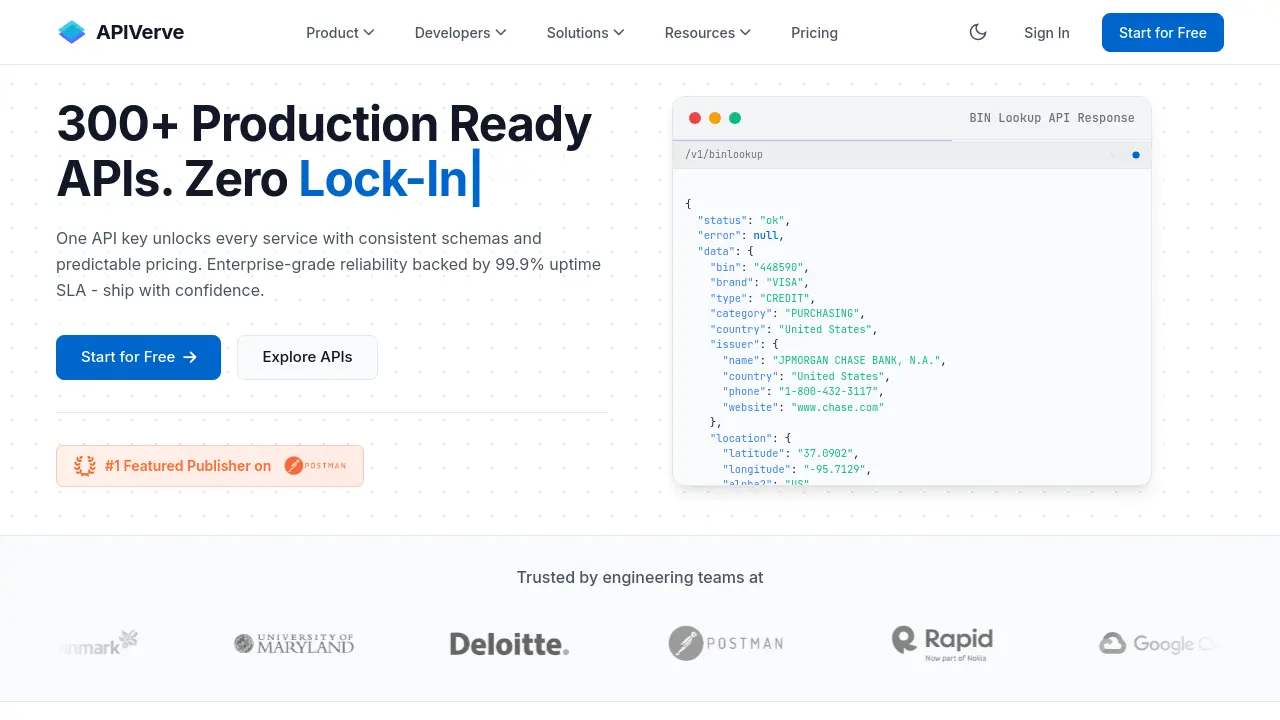Go to the Pricing page
1280x720 pixels.
[x=814, y=33]
